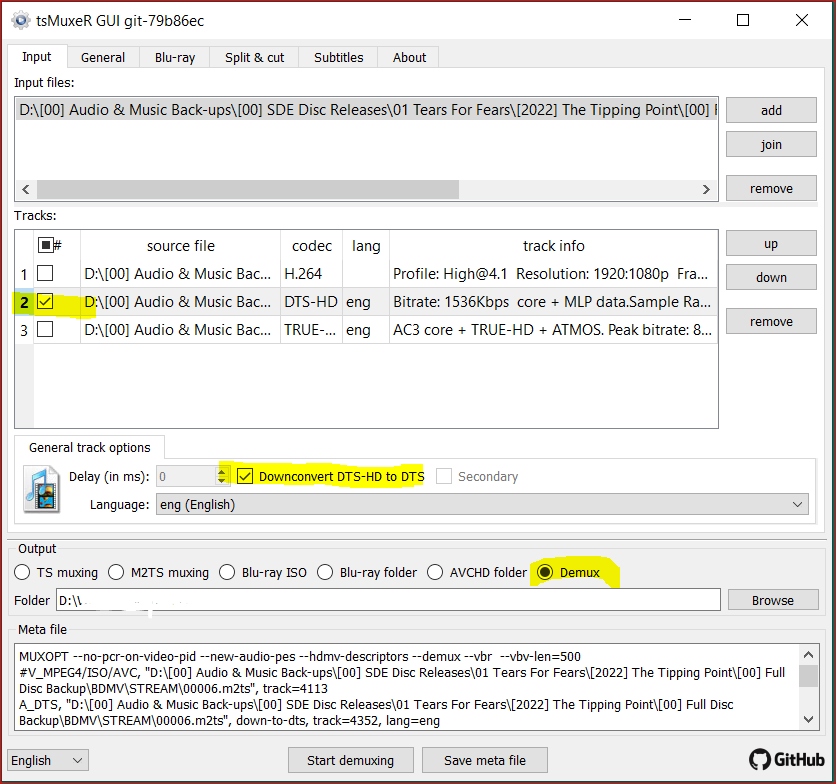Increase Delay value with up spinner arrow
Image resolution: width=836 pixels, height=784 pixels.
pos(222,471)
